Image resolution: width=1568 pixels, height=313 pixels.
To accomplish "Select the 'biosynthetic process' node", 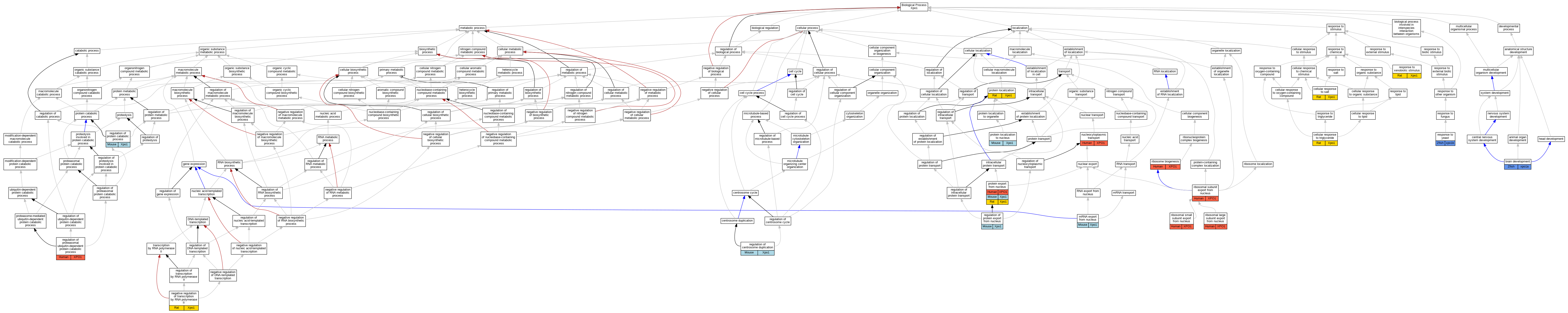I will coord(427,51).
